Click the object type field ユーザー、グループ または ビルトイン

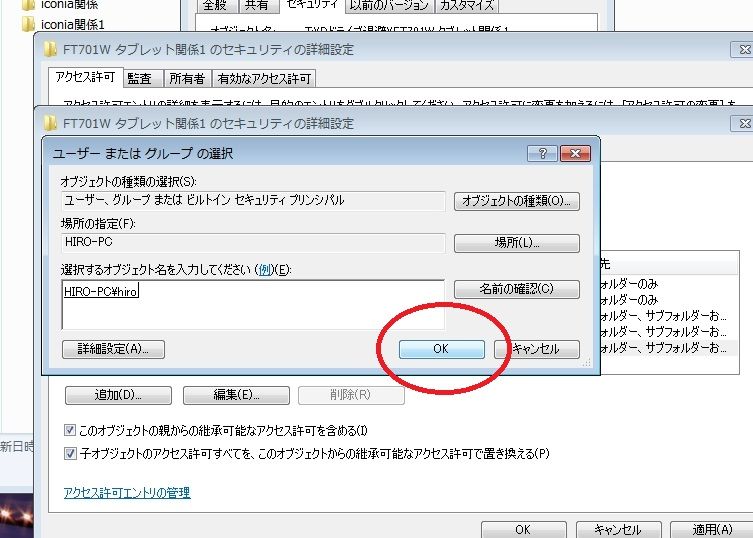(x=253, y=201)
